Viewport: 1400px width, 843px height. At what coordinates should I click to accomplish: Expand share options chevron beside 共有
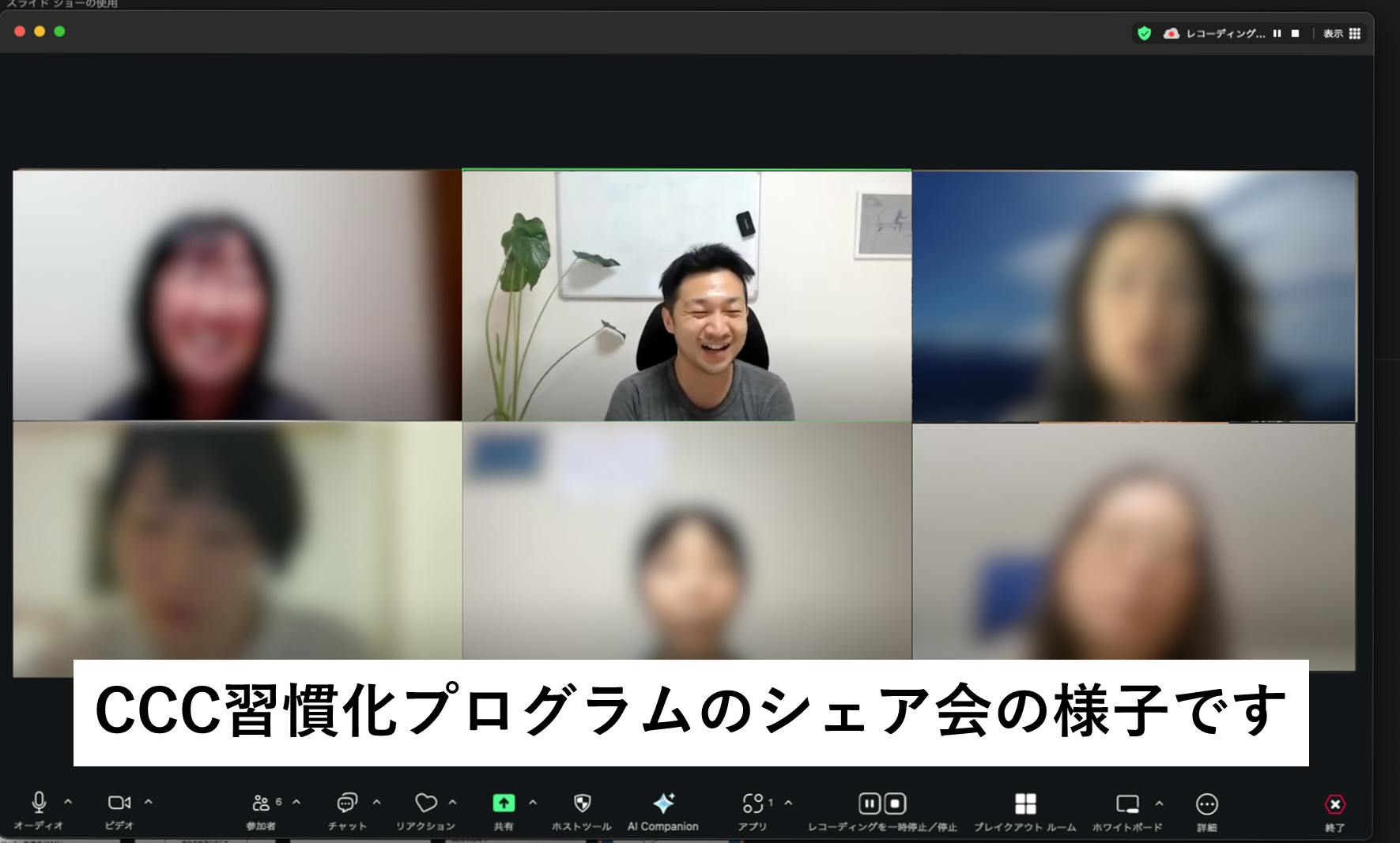[533, 803]
